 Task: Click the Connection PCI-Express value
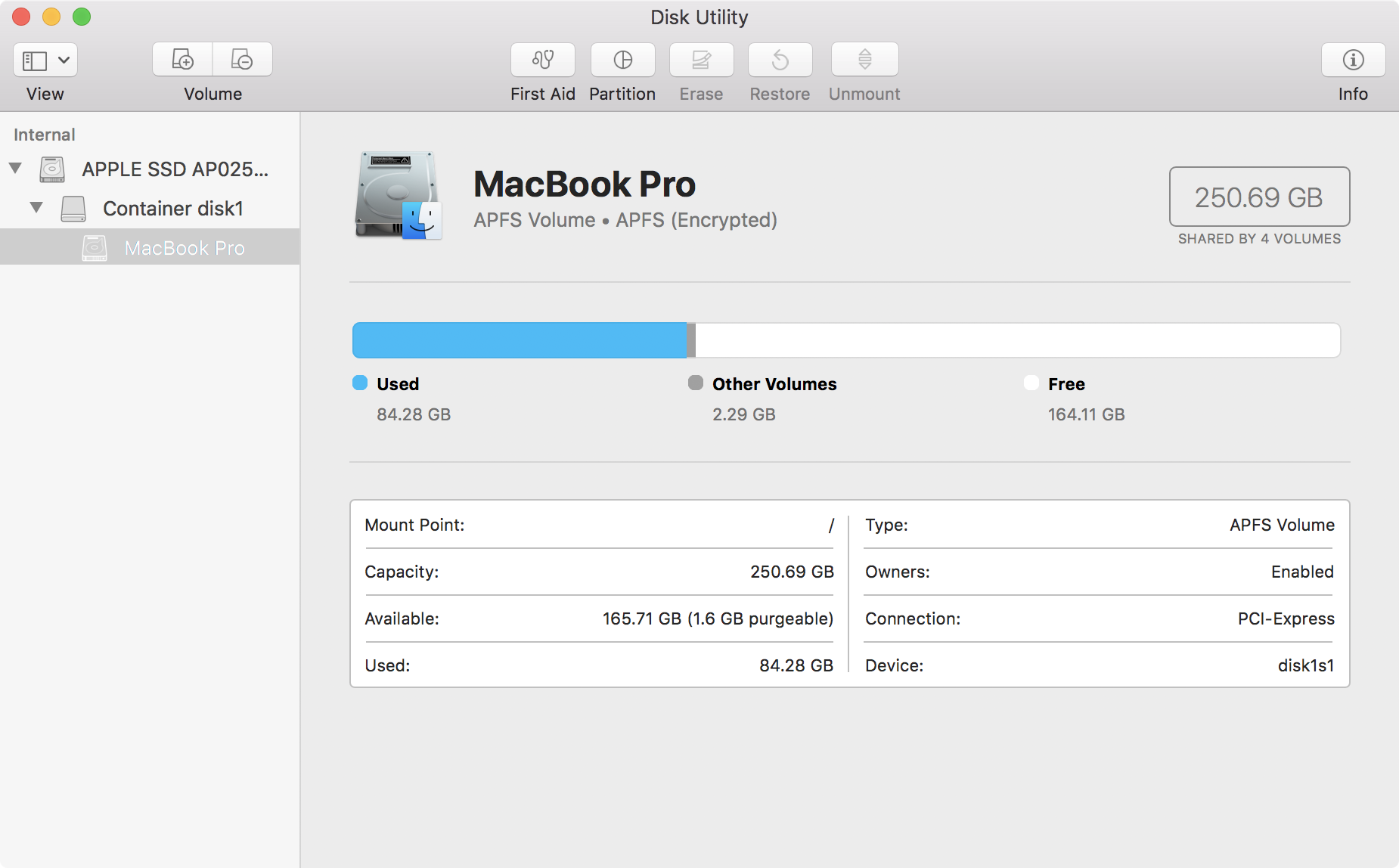(x=1286, y=618)
